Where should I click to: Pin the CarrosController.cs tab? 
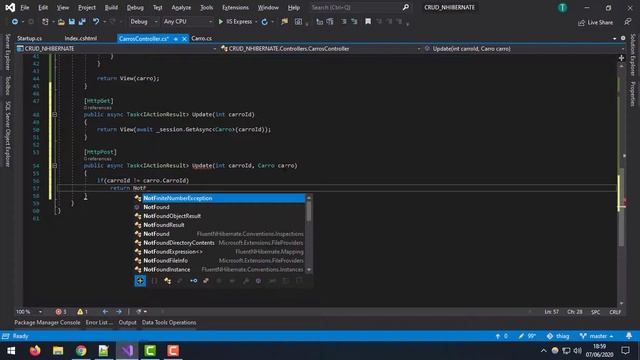click(x=176, y=39)
